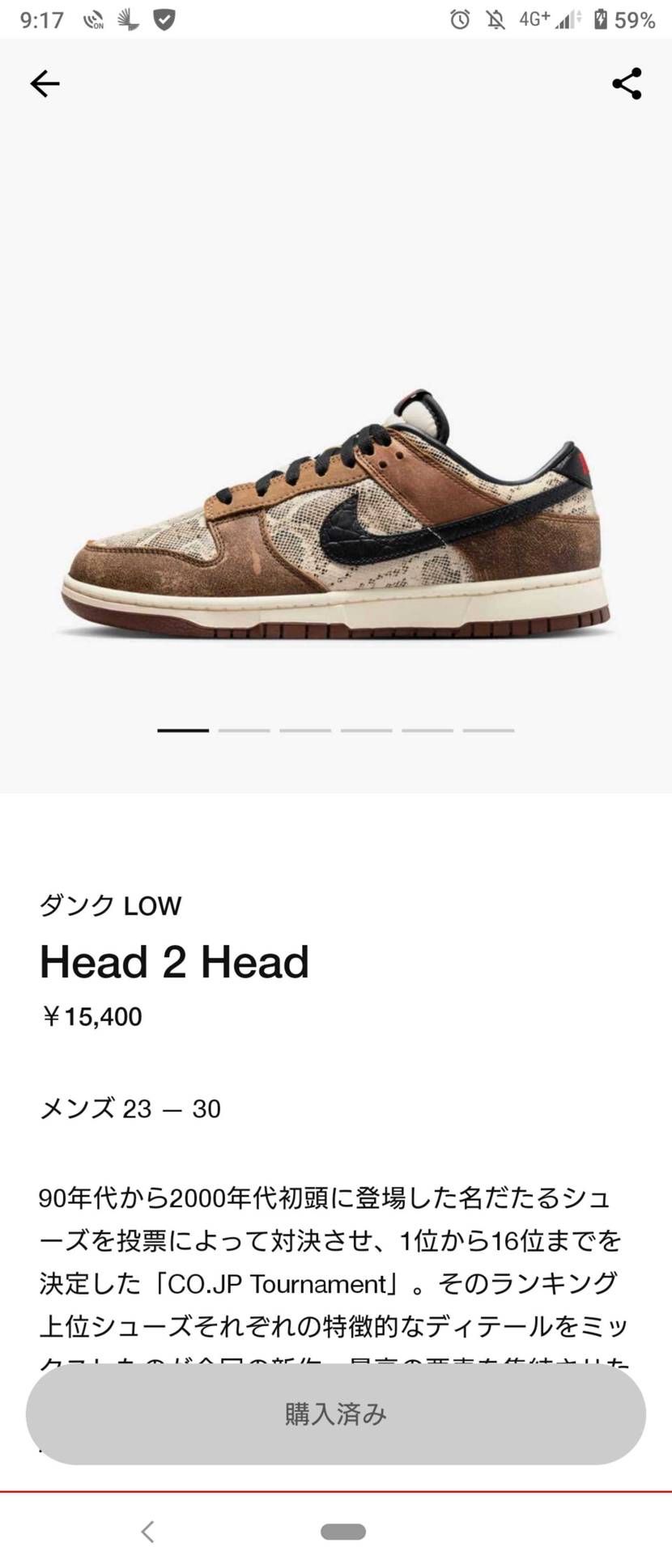The image size is (672, 1568).
Task: Tap the 購入済み button
Action: [336, 1413]
